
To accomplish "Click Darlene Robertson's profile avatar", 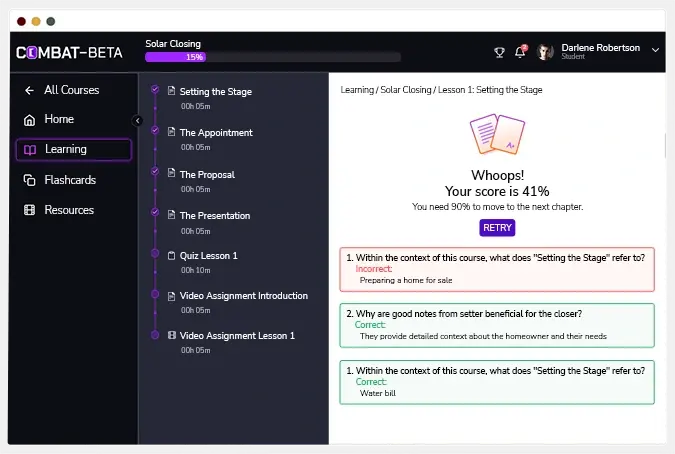I will click(545, 52).
